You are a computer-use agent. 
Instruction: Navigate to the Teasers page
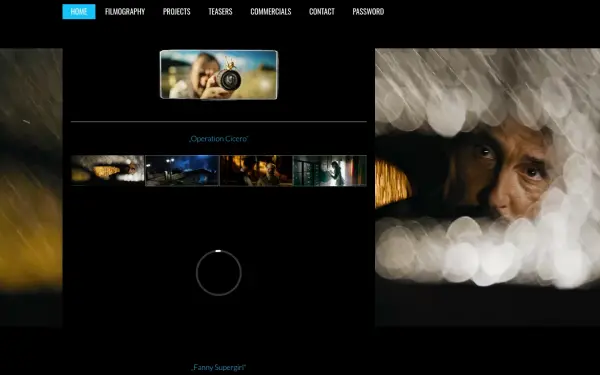(x=220, y=11)
